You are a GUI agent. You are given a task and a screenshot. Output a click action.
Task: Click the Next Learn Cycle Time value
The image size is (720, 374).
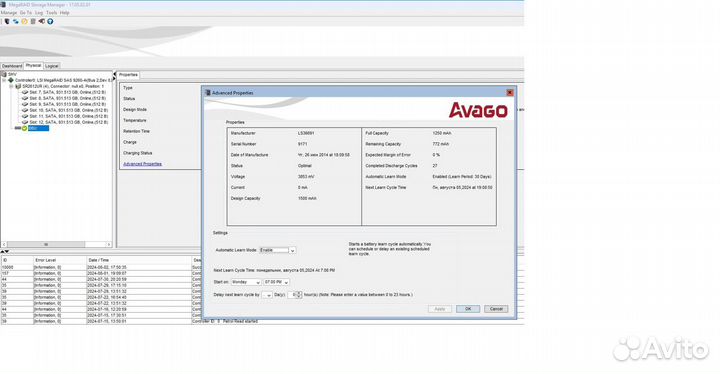(x=462, y=188)
